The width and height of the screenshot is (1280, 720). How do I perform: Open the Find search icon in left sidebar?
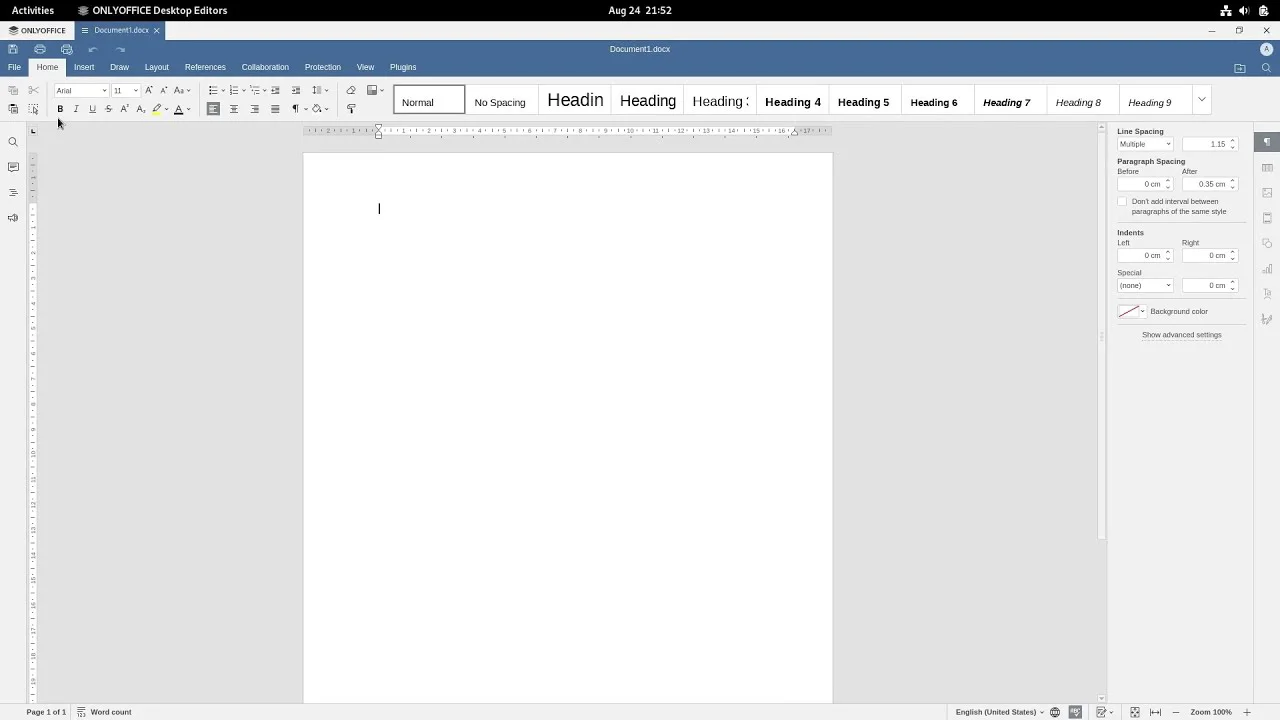(13, 142)
